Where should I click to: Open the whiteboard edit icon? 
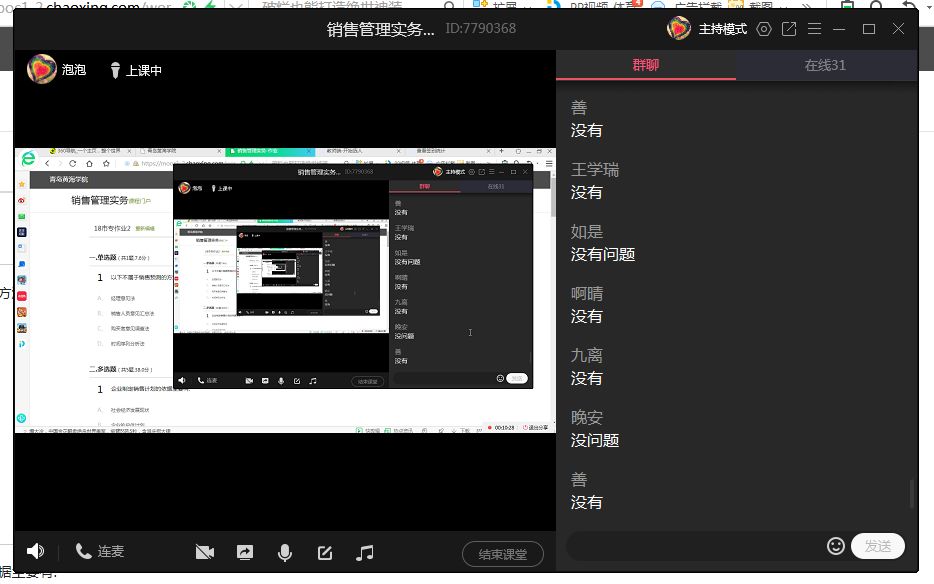(x=325, y=552)
